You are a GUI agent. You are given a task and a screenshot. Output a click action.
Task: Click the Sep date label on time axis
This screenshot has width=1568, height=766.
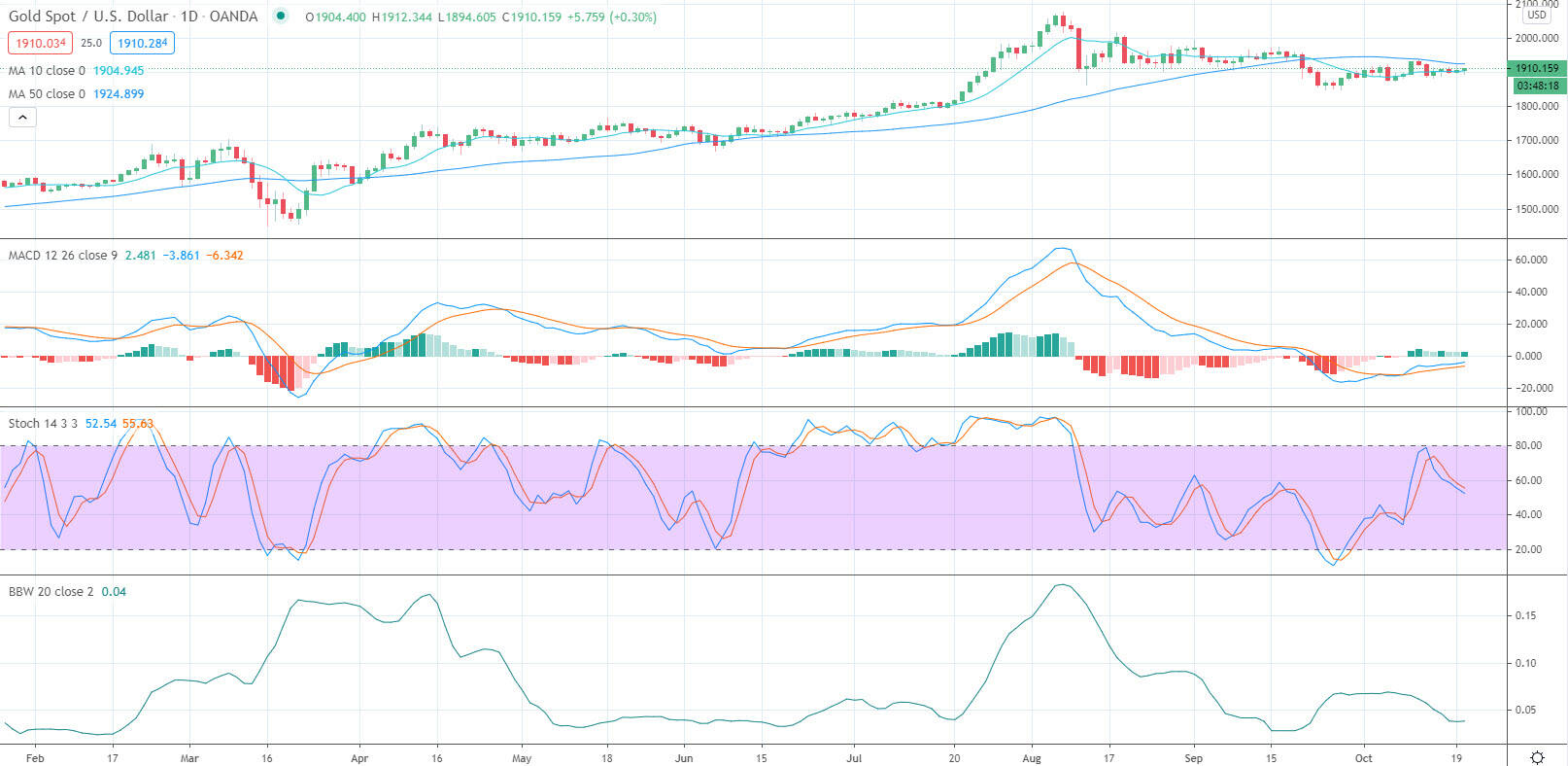tap(1194, 758)
